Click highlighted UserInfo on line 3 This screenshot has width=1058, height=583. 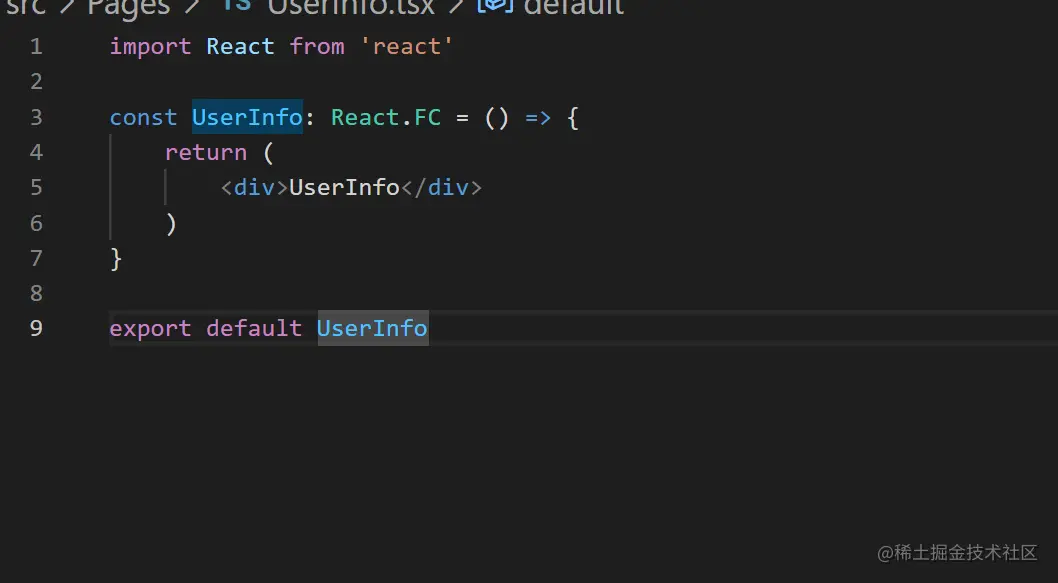pyautogui.click(x=247, y=117)
